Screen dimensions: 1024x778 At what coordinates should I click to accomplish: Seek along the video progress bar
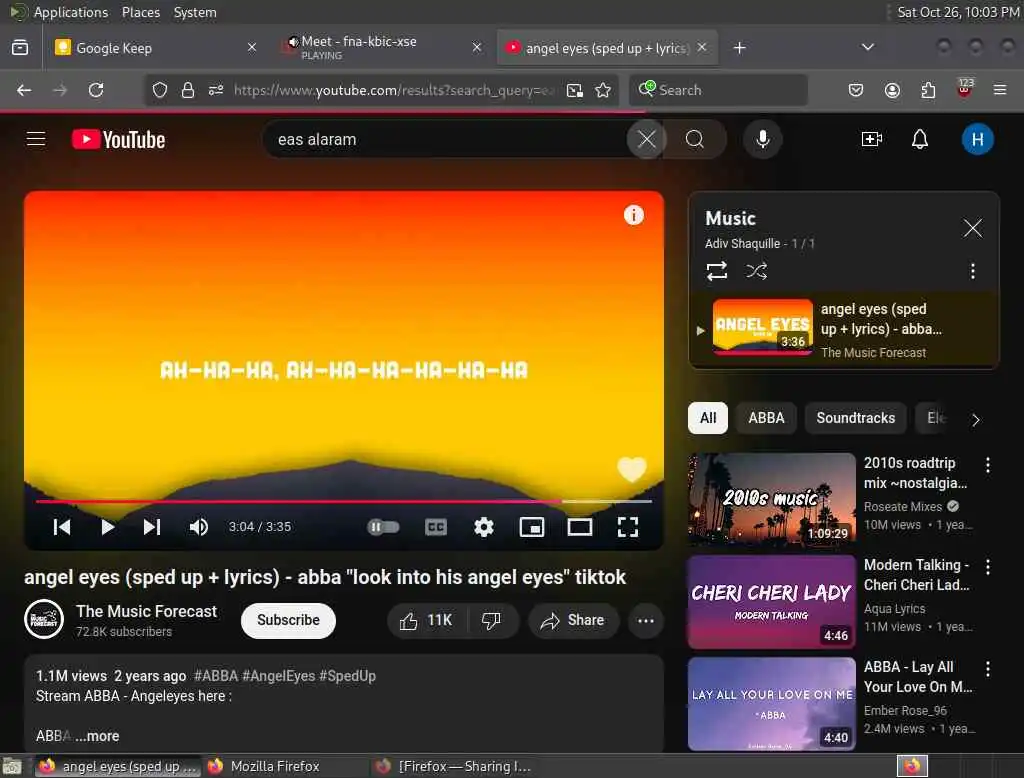[344, 501]
